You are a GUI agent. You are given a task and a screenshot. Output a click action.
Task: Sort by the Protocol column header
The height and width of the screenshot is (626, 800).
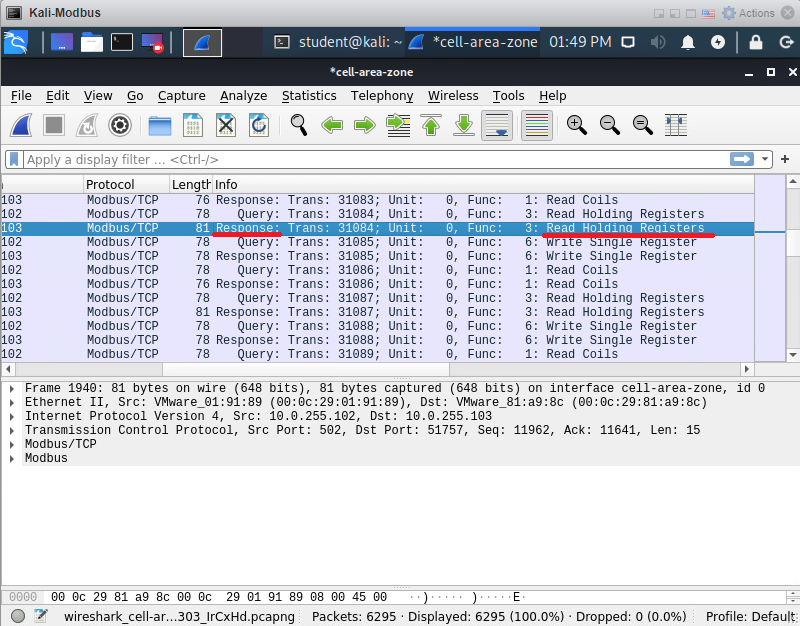click(x=126, y=184)
